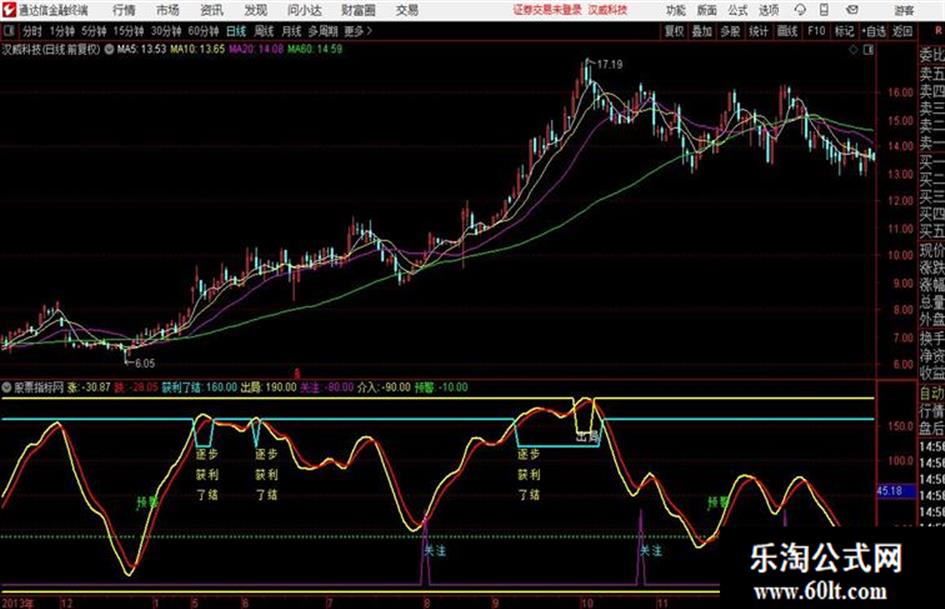This screenshot has height=609, width=945.
Task: Click the 叠加 toolbar button
Action: coord(702,31)
